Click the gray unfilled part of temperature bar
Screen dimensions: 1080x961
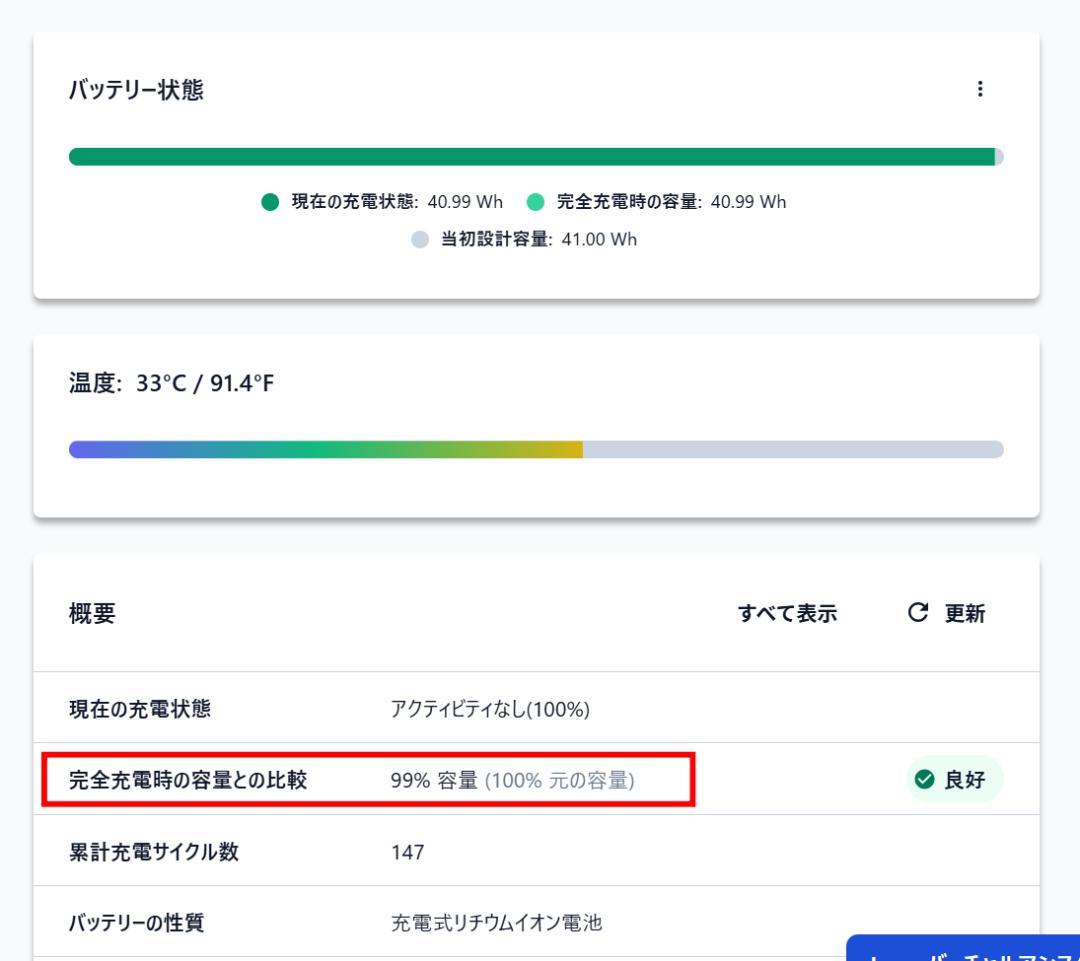[792, 450]
